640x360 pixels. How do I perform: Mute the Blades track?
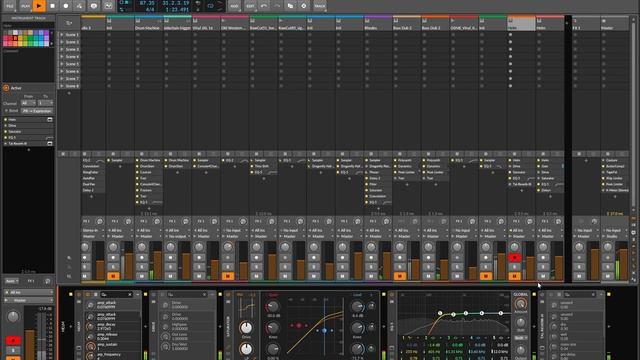(371, 276)
